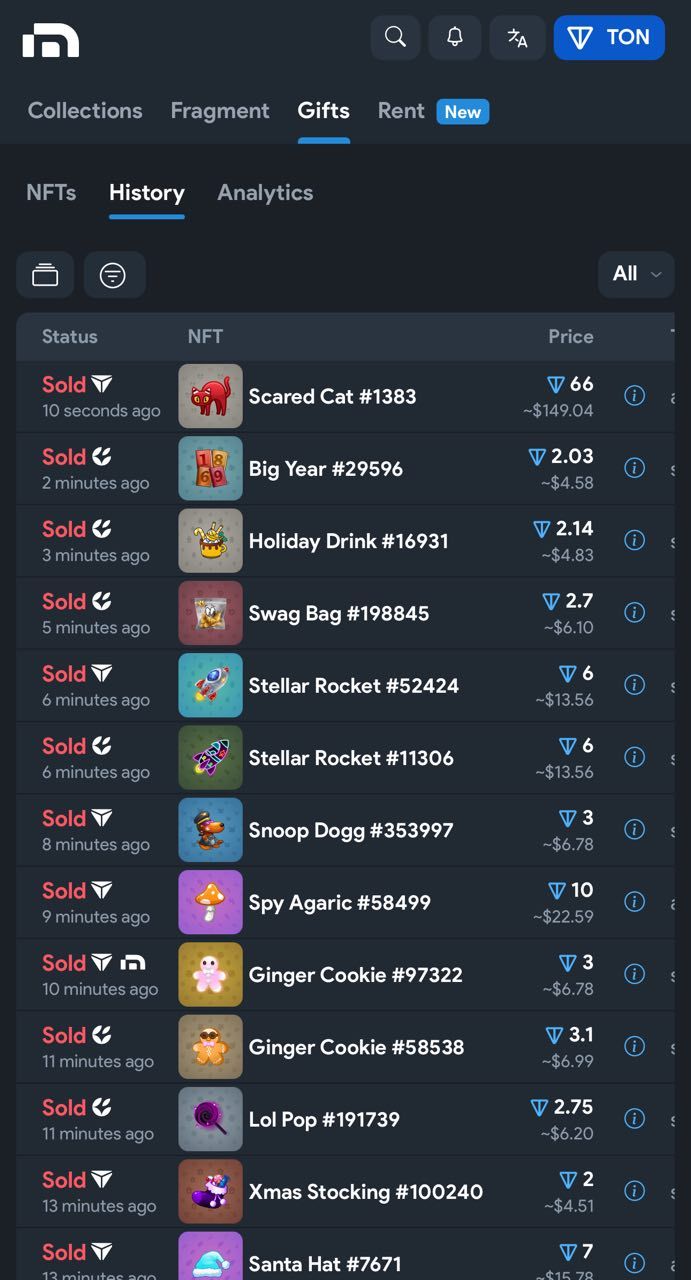
Task: Go to the Fragment tab
Action: click(x=220, y=110)
